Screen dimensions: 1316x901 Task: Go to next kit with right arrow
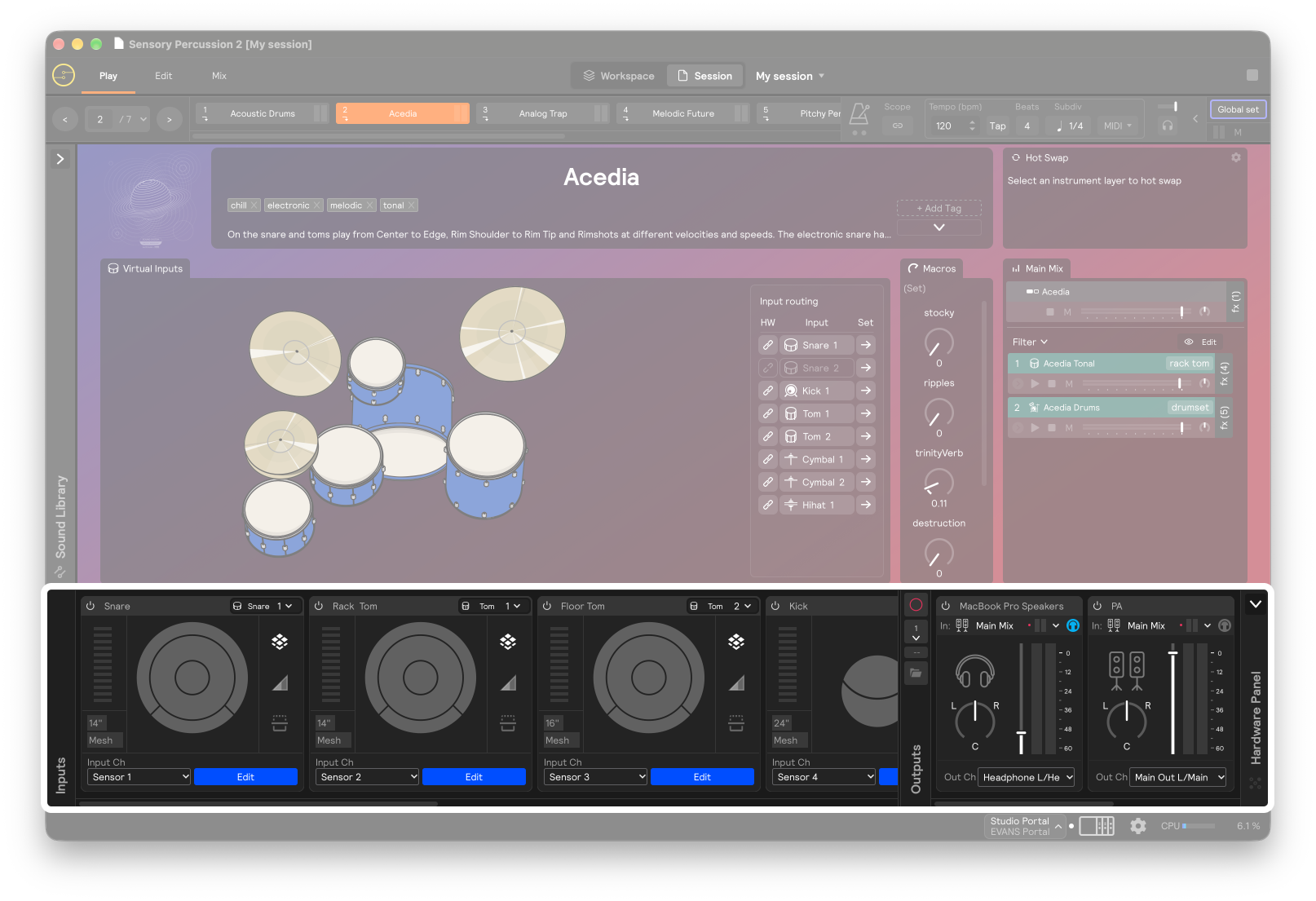tap(170, 119)
